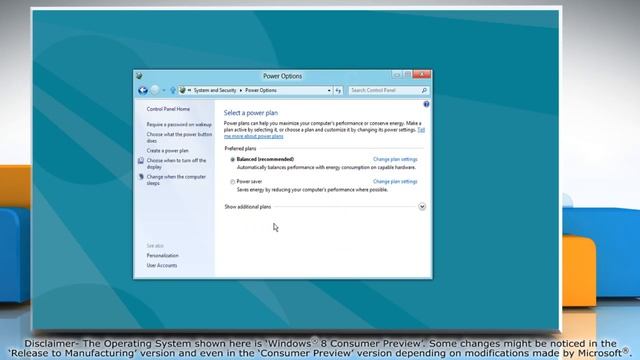Change plan settings for Power saver plan

point(395,182)
